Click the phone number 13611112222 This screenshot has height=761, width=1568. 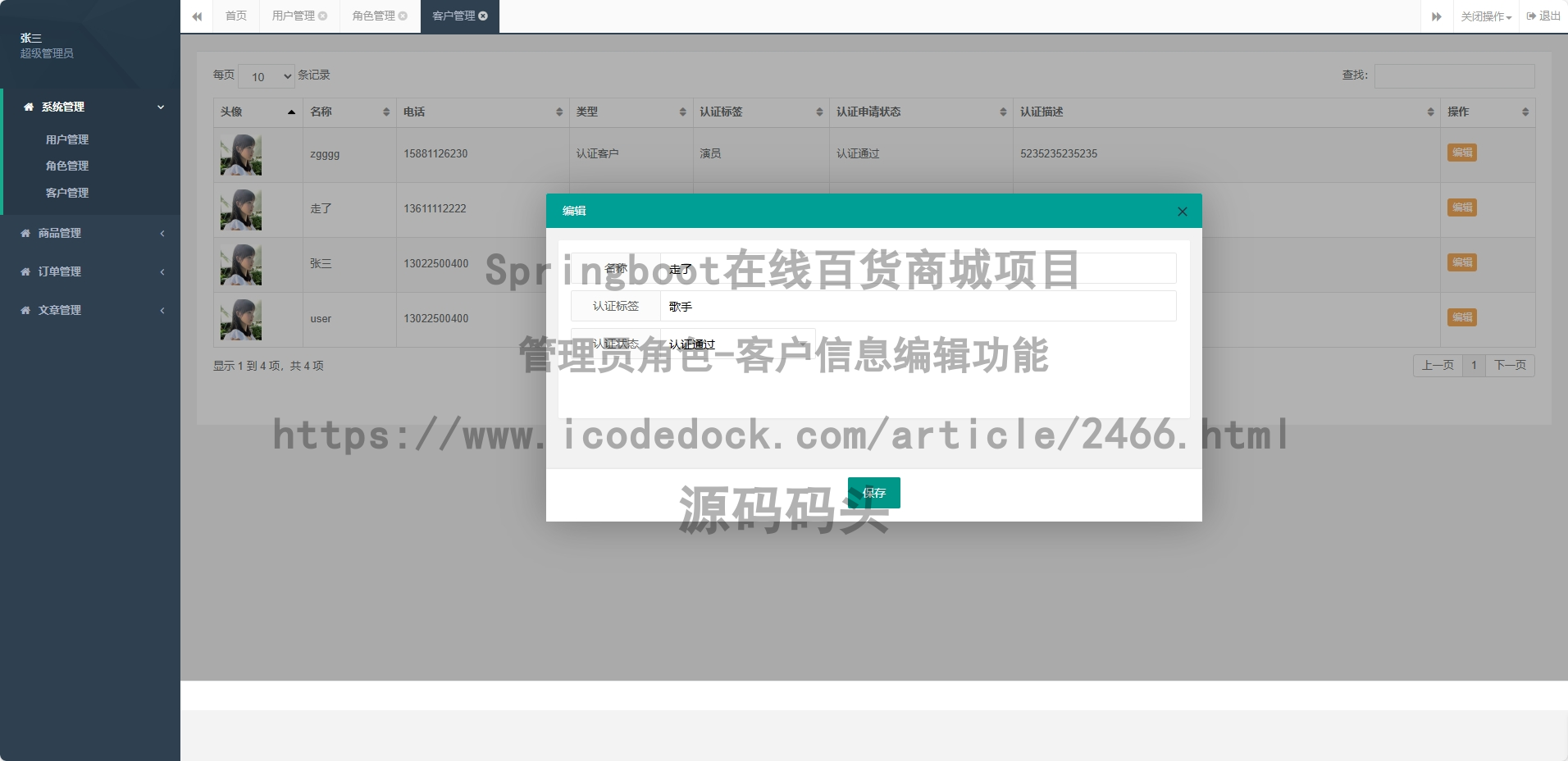pyautogui.click(x=435, y=209)
